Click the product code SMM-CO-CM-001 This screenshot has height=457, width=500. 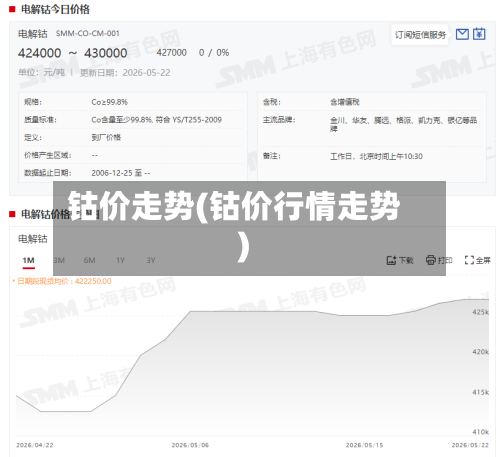[88, 34]
